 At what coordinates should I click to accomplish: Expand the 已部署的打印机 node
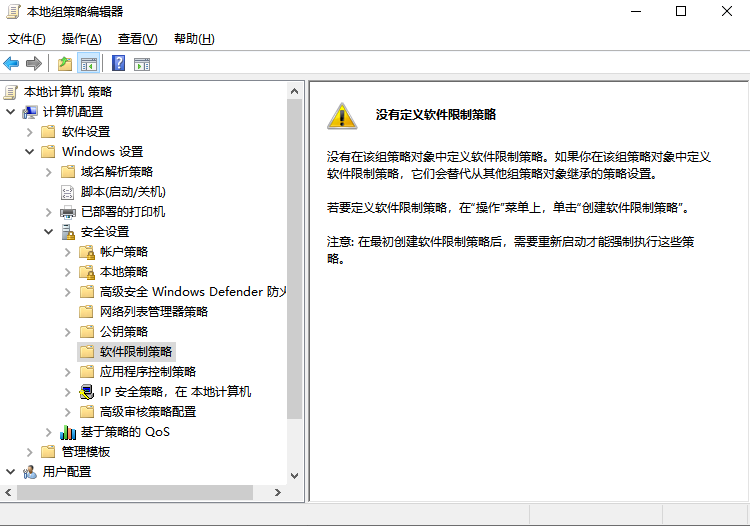pyautogui.click(x=48, y=212)
